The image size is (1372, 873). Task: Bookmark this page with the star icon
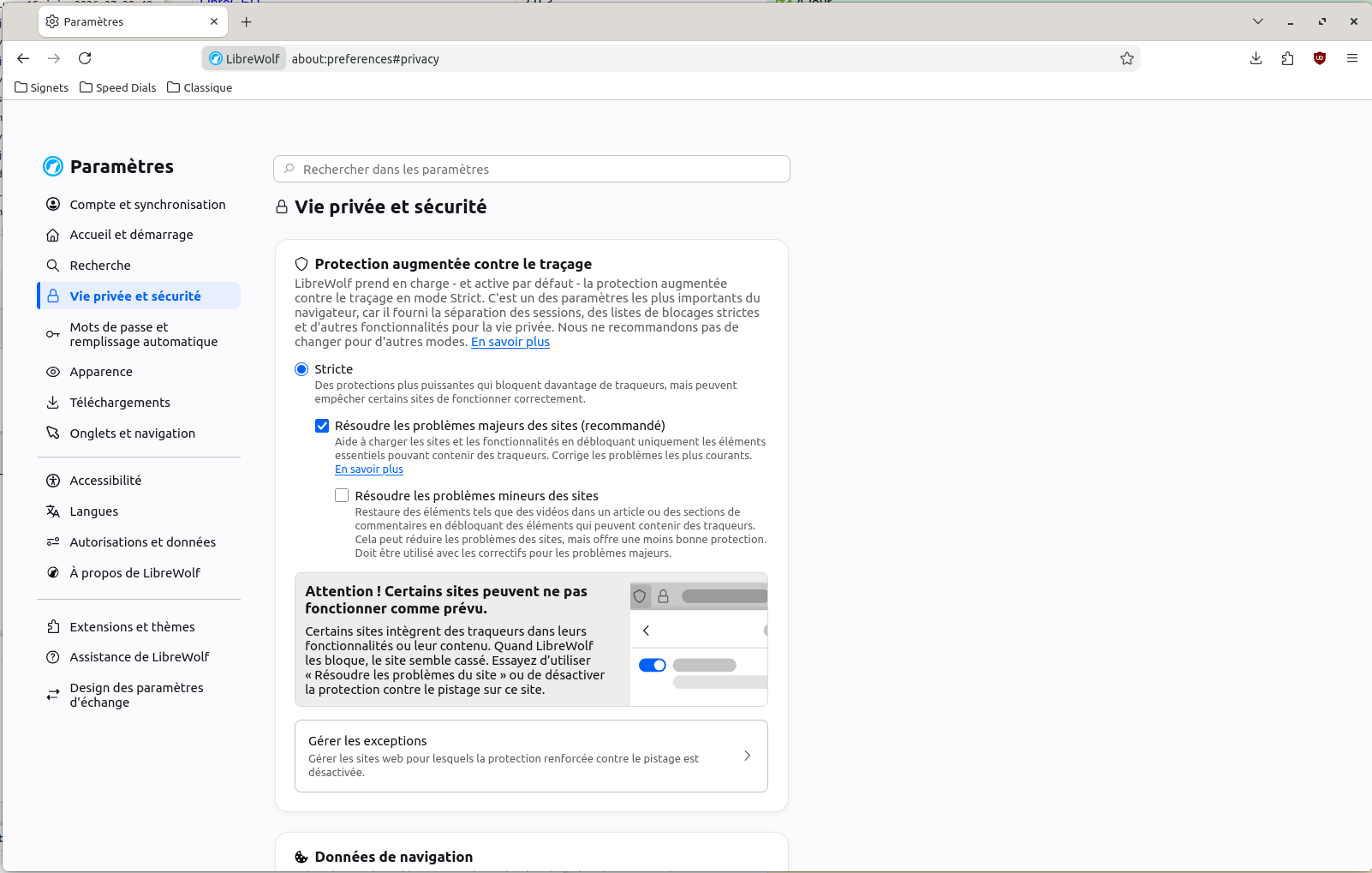pos(1127,58)
